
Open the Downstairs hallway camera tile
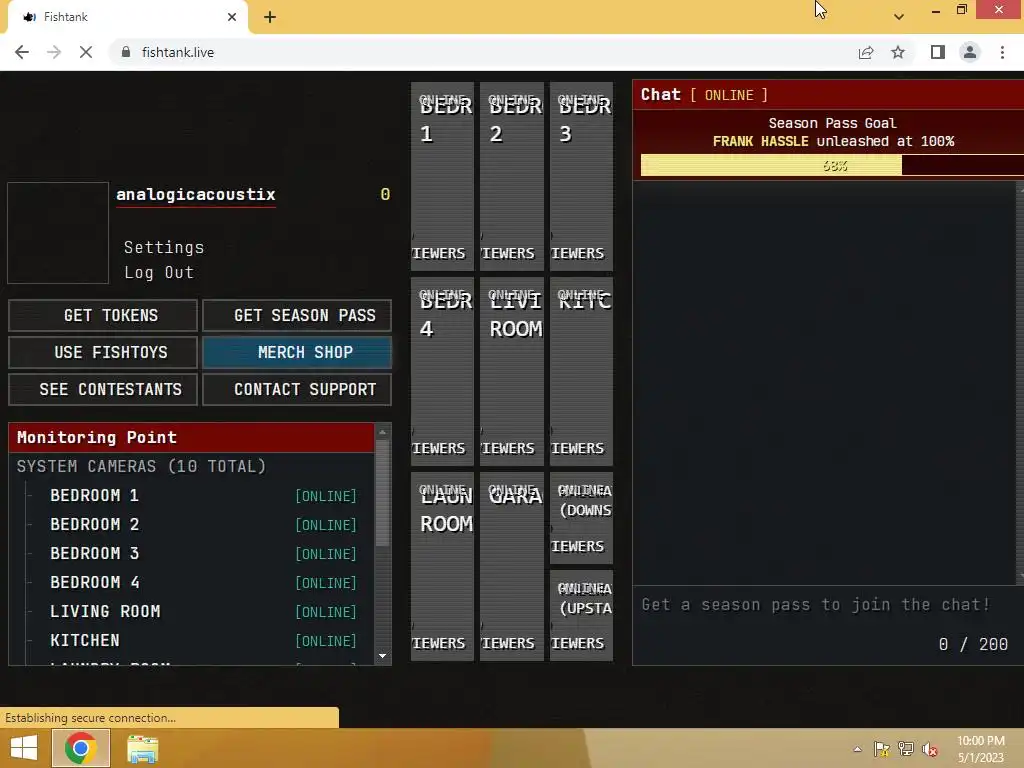click(581, 518)
